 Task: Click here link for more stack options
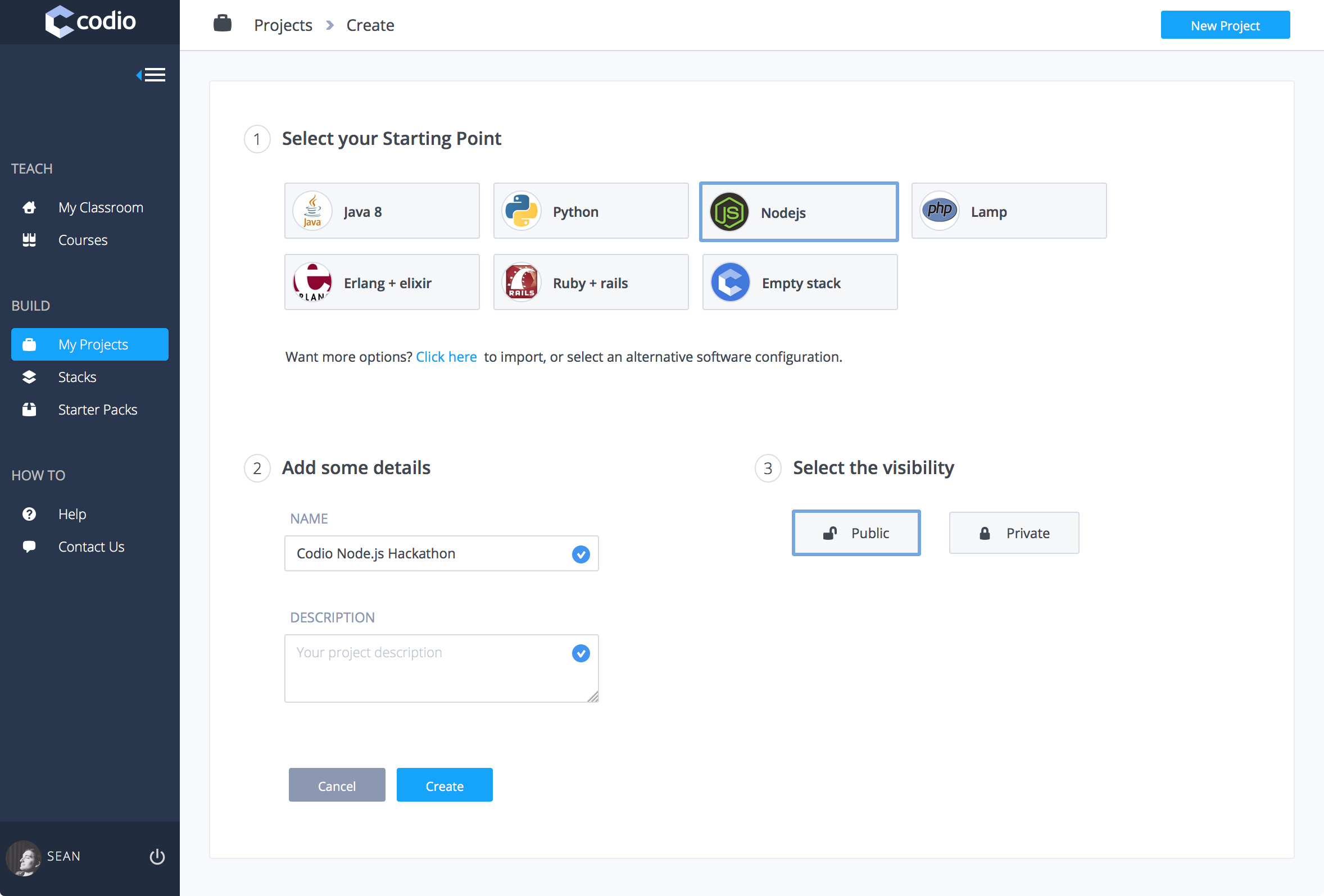click(446, 356)
